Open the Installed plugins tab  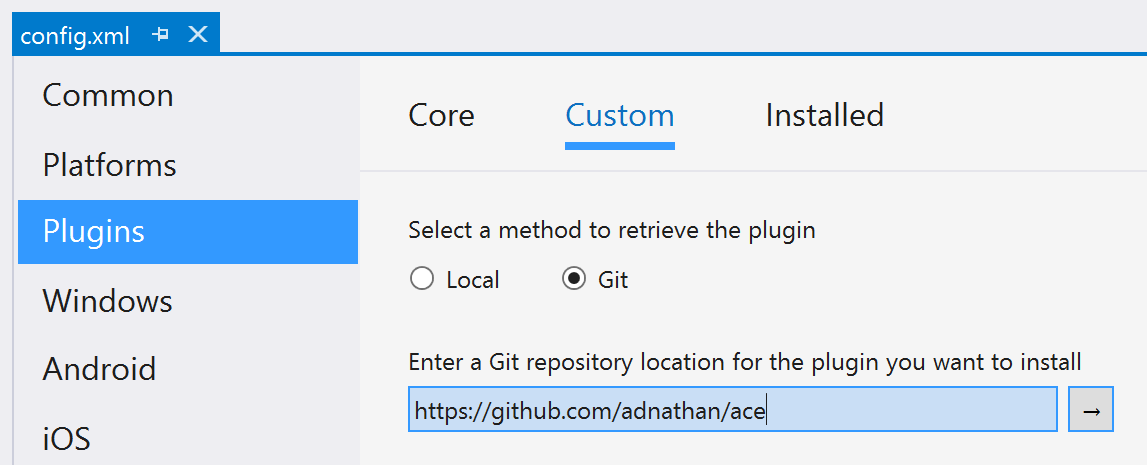point(824,116)
